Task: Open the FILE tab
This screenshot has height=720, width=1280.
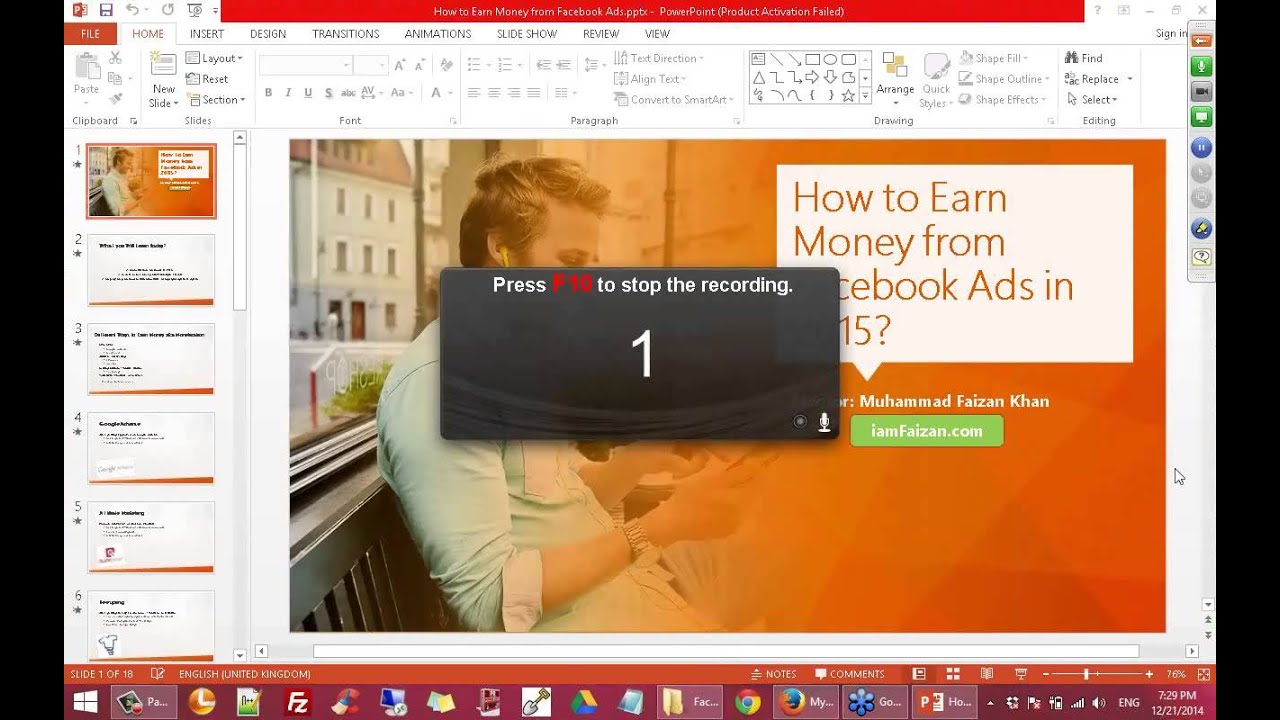Action: [x=90, y=34]
